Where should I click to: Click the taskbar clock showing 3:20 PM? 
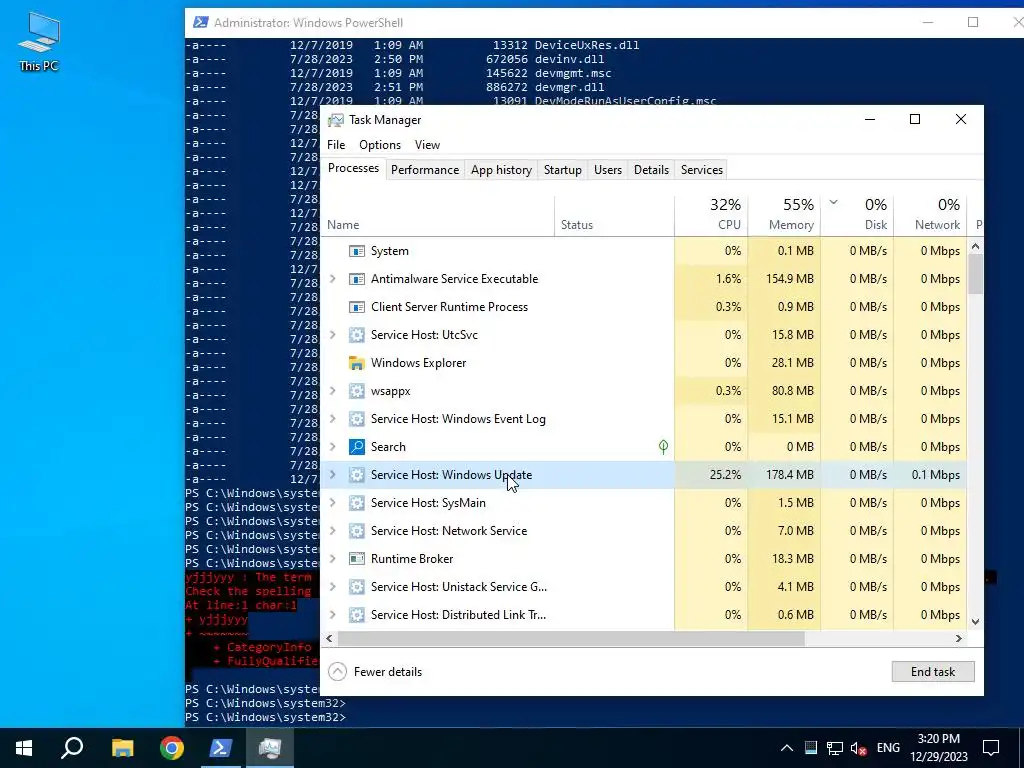point(938,748)
